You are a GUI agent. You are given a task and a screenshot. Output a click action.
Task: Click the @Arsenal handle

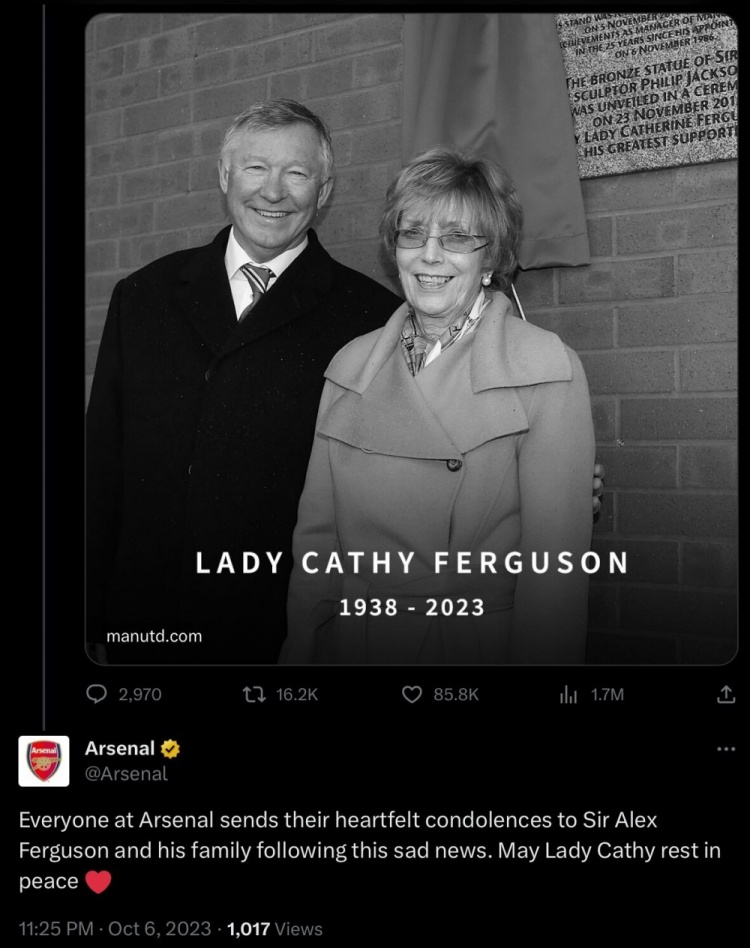(x=126, y=773)
